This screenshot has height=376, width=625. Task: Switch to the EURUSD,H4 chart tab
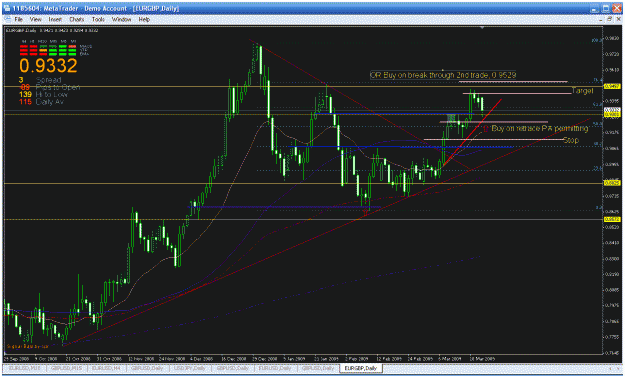[x=107, y=368]
